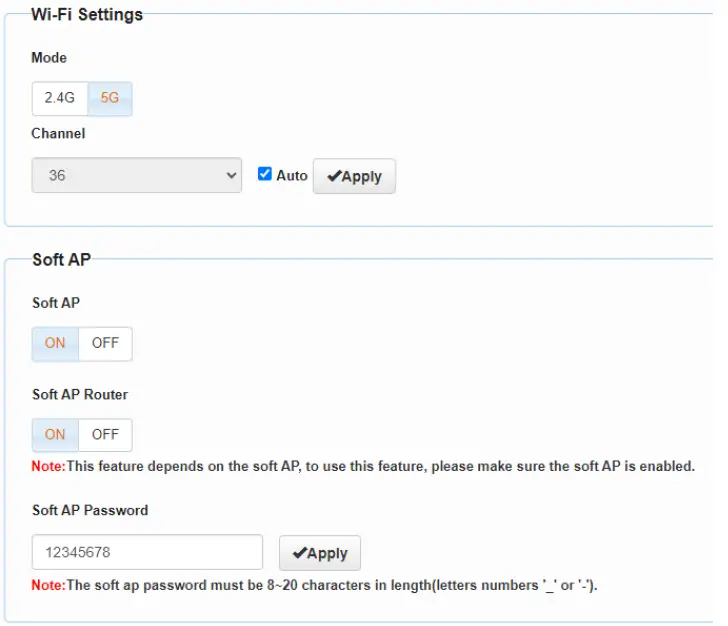Open the Channel dropdown showing 36
Screen dimensions: 728x626
136,175
